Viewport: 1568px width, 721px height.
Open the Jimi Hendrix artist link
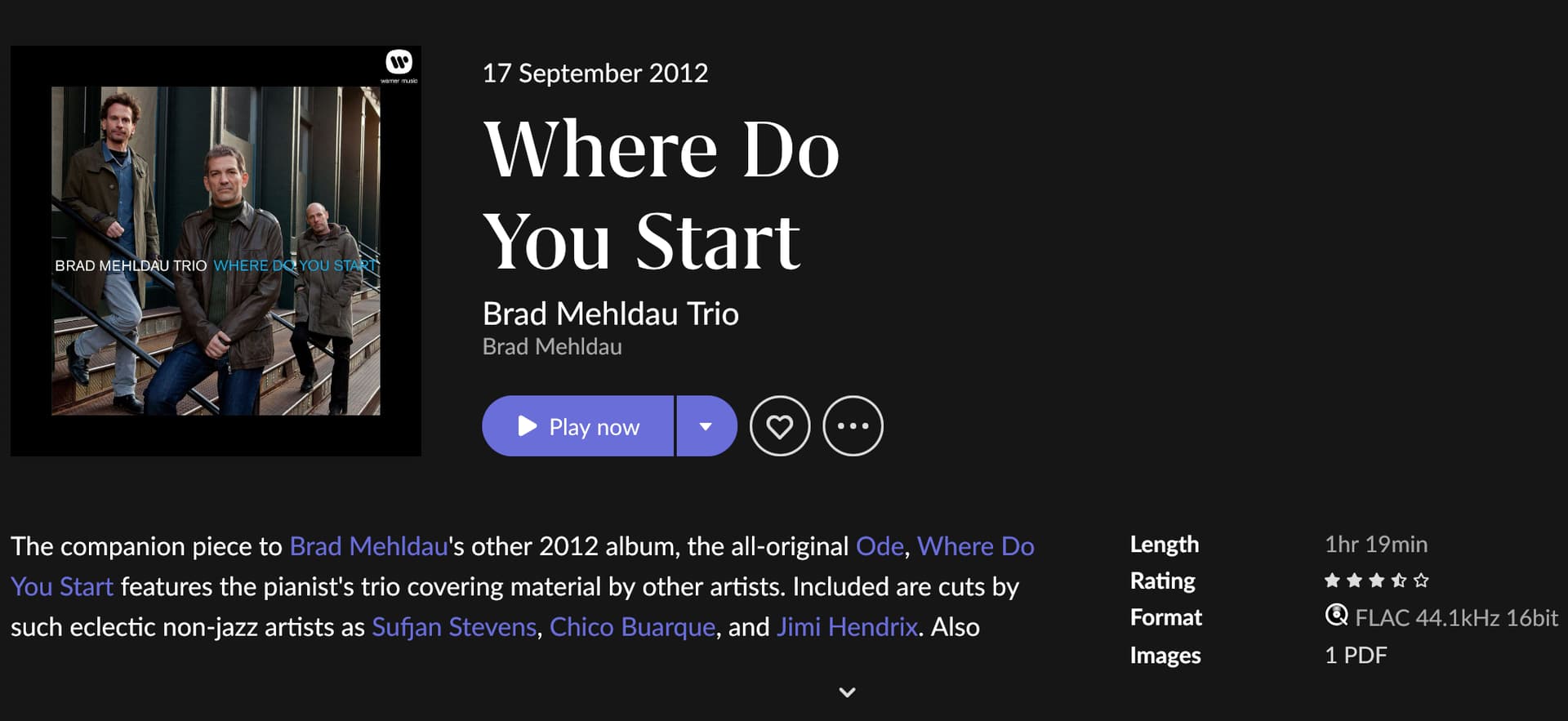847,627
